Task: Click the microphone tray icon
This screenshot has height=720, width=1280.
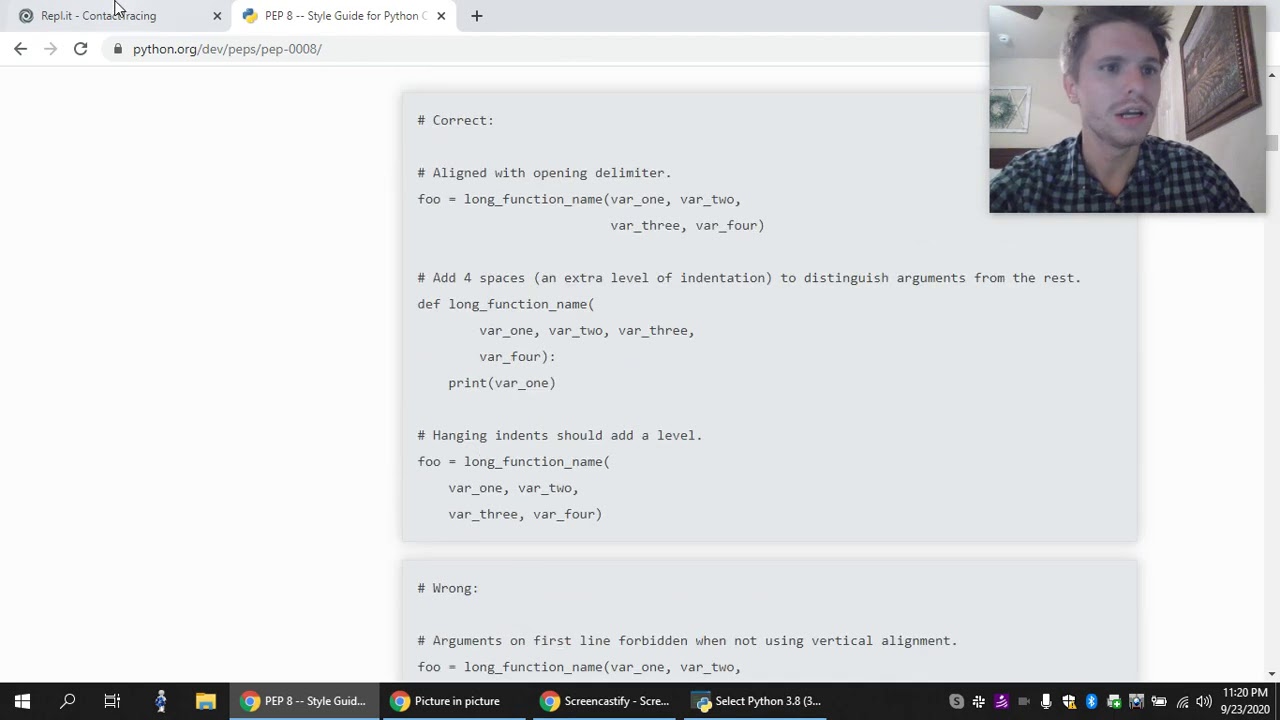Action: click(1046, 701)
